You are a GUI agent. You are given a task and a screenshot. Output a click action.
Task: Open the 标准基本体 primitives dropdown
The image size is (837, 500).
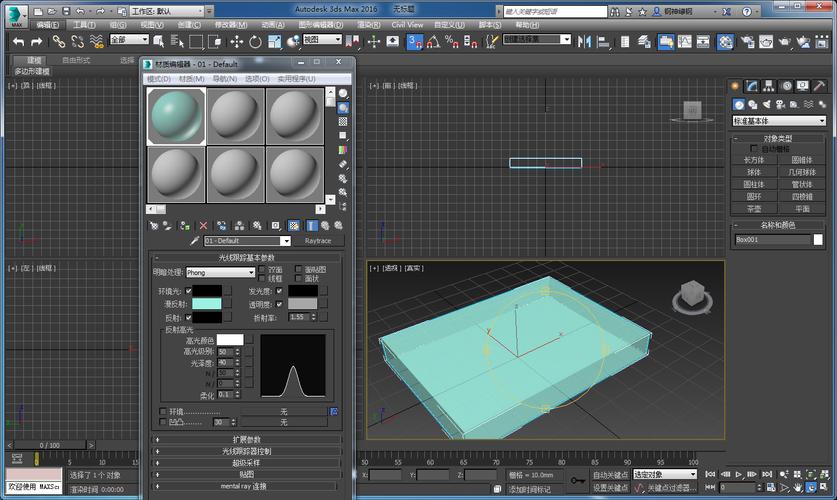[779, 120]
